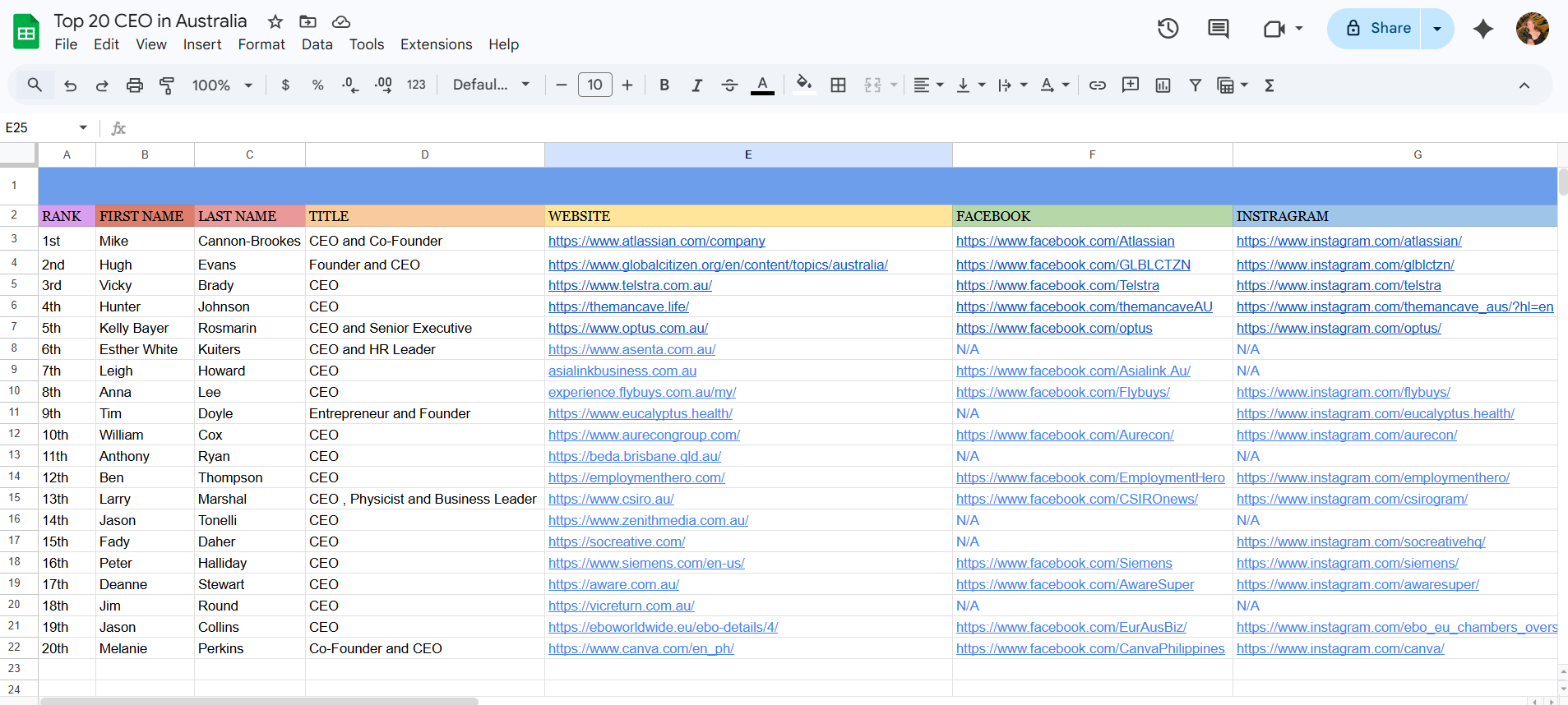Search the menus with the magnifier

click(x=35, y=85)
